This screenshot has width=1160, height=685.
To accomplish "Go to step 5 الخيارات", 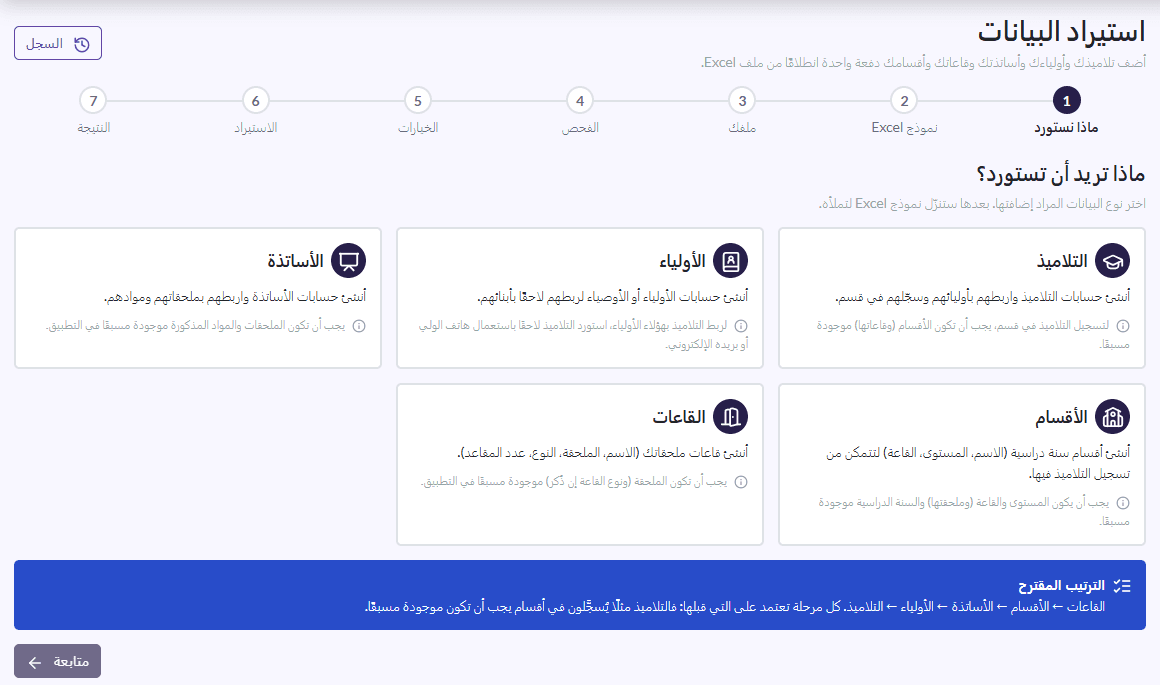I will tap(418, 111).
